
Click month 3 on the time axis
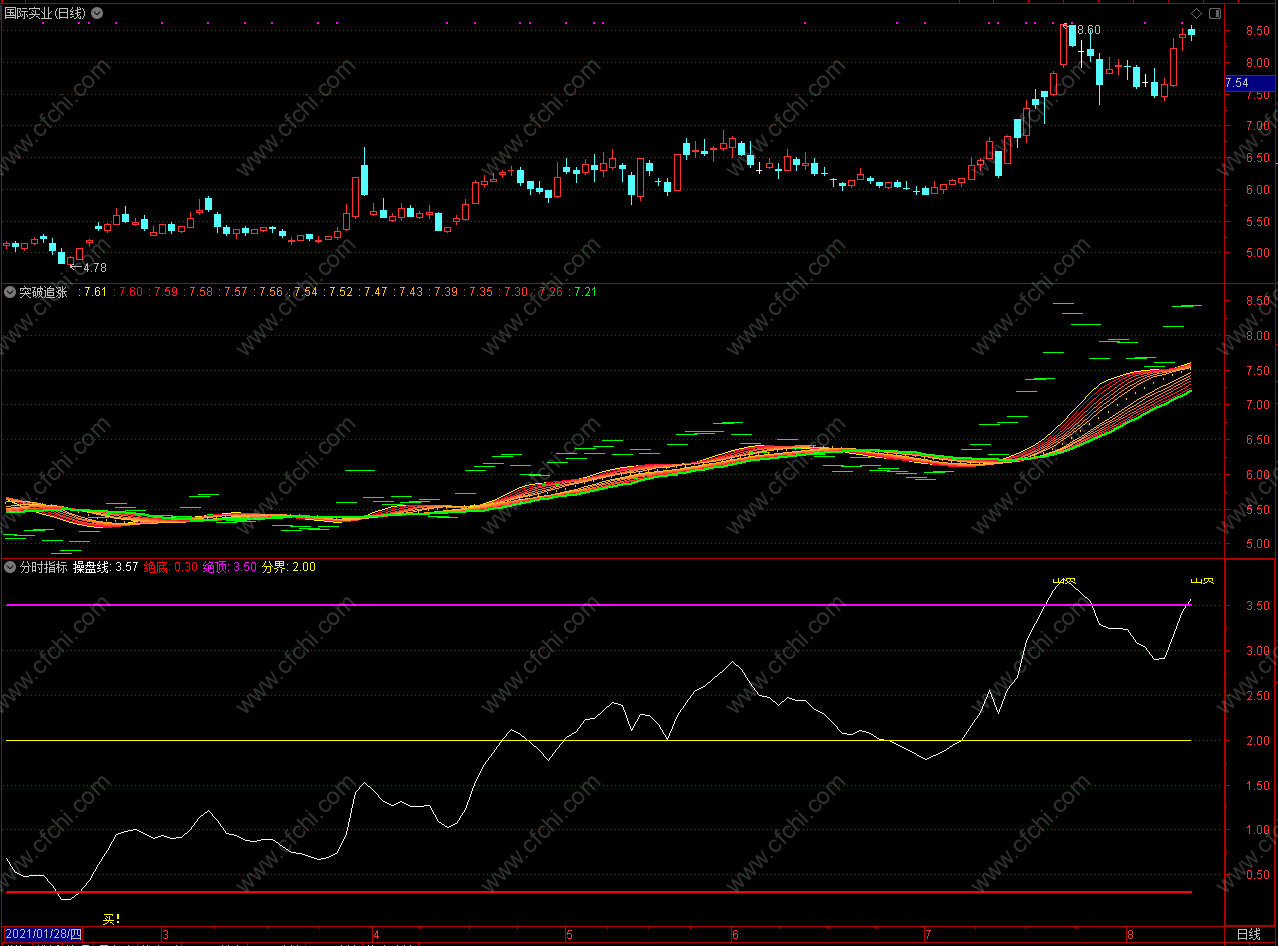[x=166, y=934]
